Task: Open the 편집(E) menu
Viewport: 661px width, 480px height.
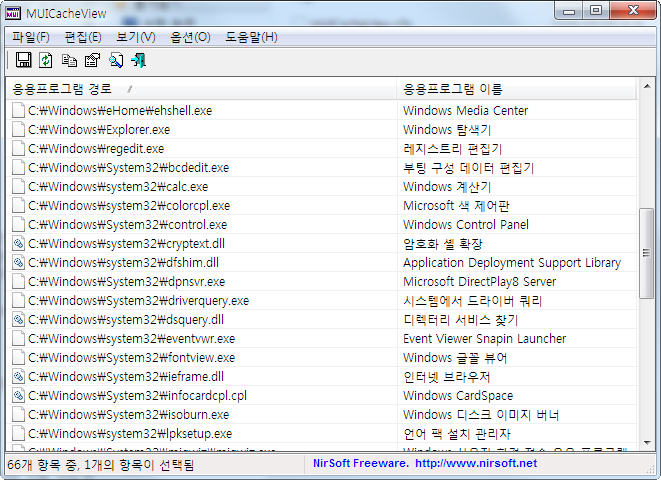Action: (83, 37)
